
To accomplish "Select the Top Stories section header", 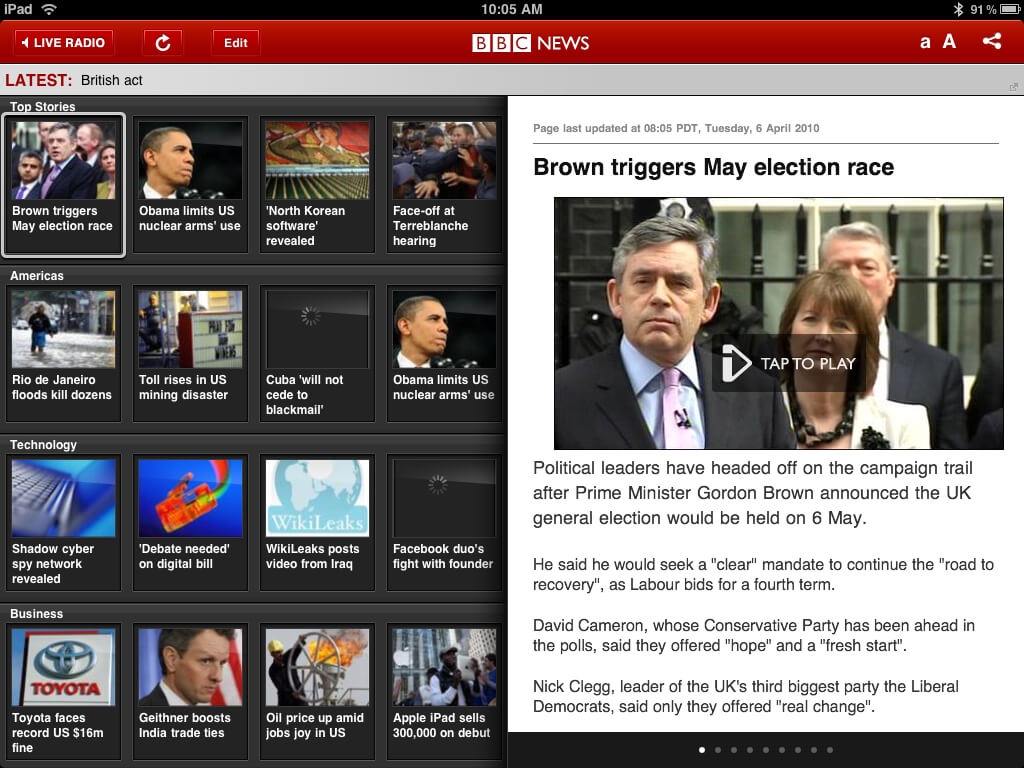I will pyautogui.click(x=42, y=106).
